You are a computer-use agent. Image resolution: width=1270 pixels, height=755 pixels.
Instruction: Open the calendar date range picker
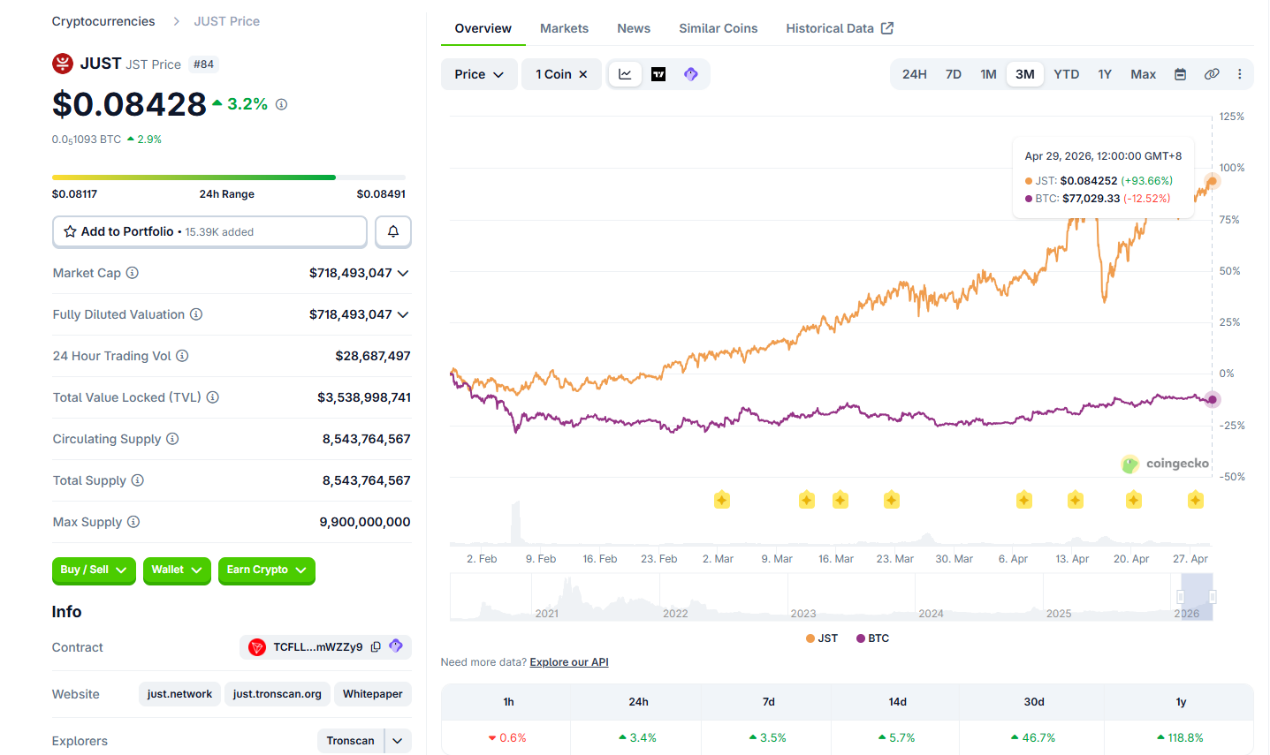1180,74
